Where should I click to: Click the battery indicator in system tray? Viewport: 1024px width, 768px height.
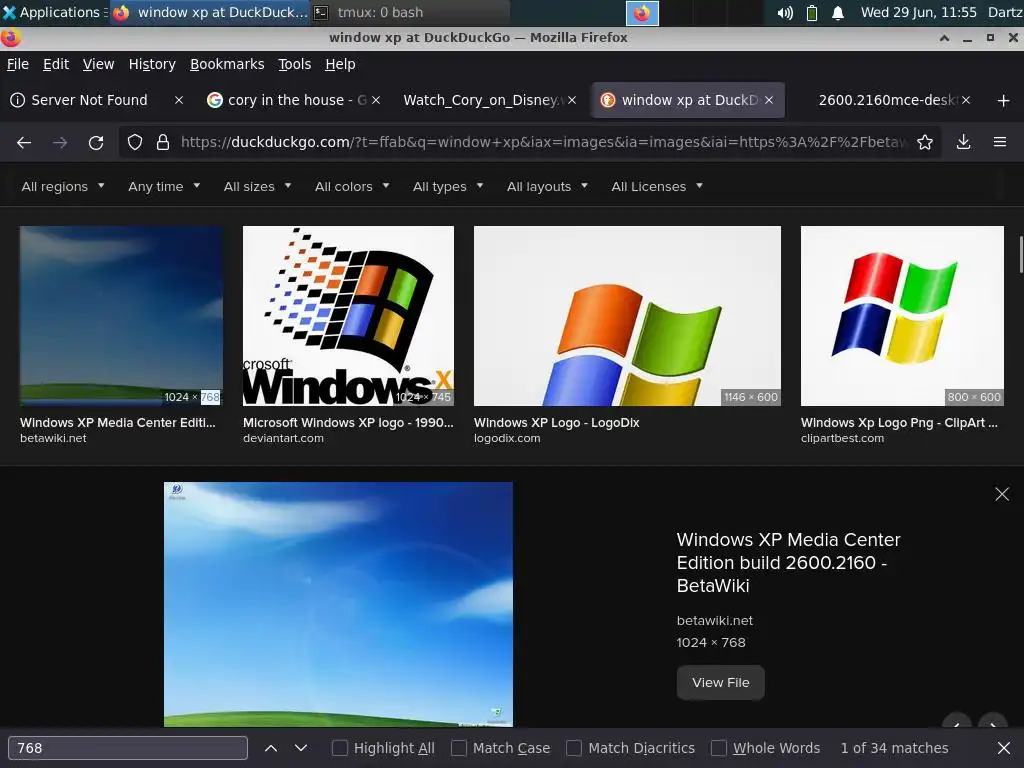pos(812,13)
